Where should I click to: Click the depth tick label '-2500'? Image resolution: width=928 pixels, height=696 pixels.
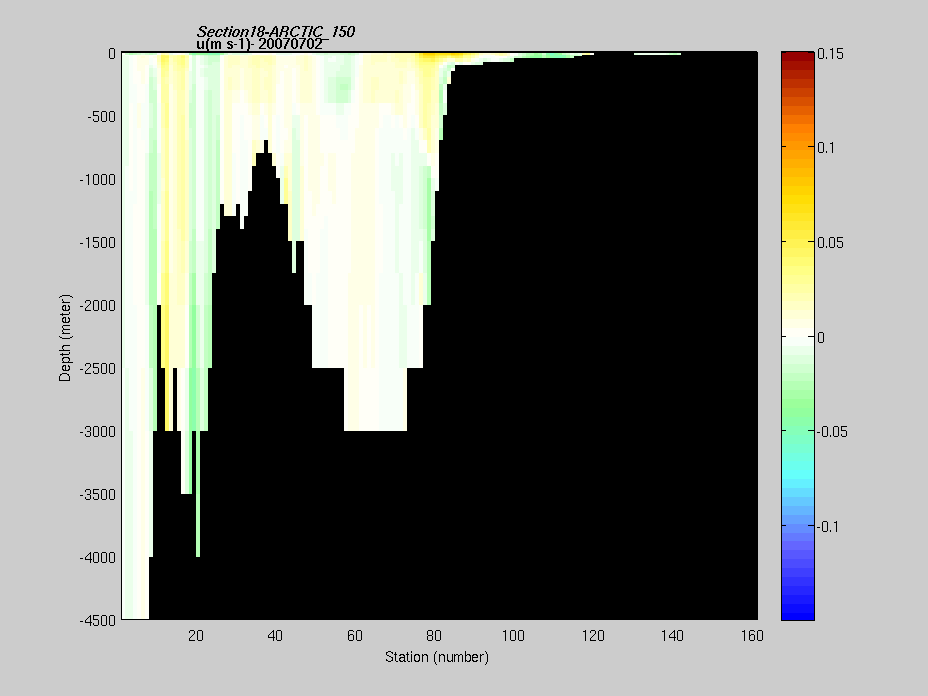(x=98, y=369)
